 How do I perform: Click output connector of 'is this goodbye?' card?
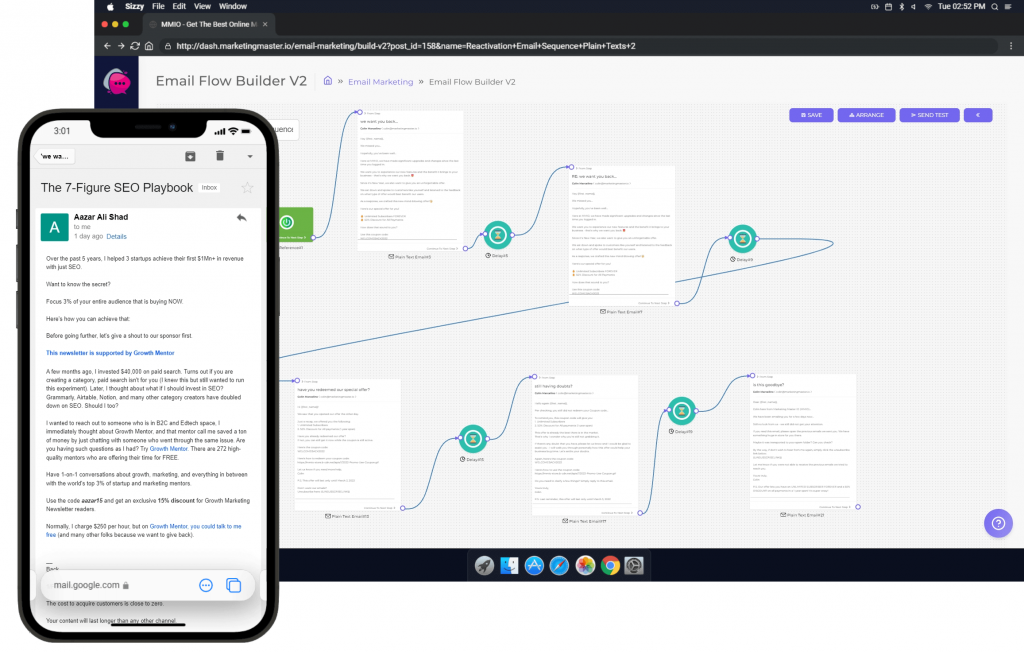[x=858, y=507]
